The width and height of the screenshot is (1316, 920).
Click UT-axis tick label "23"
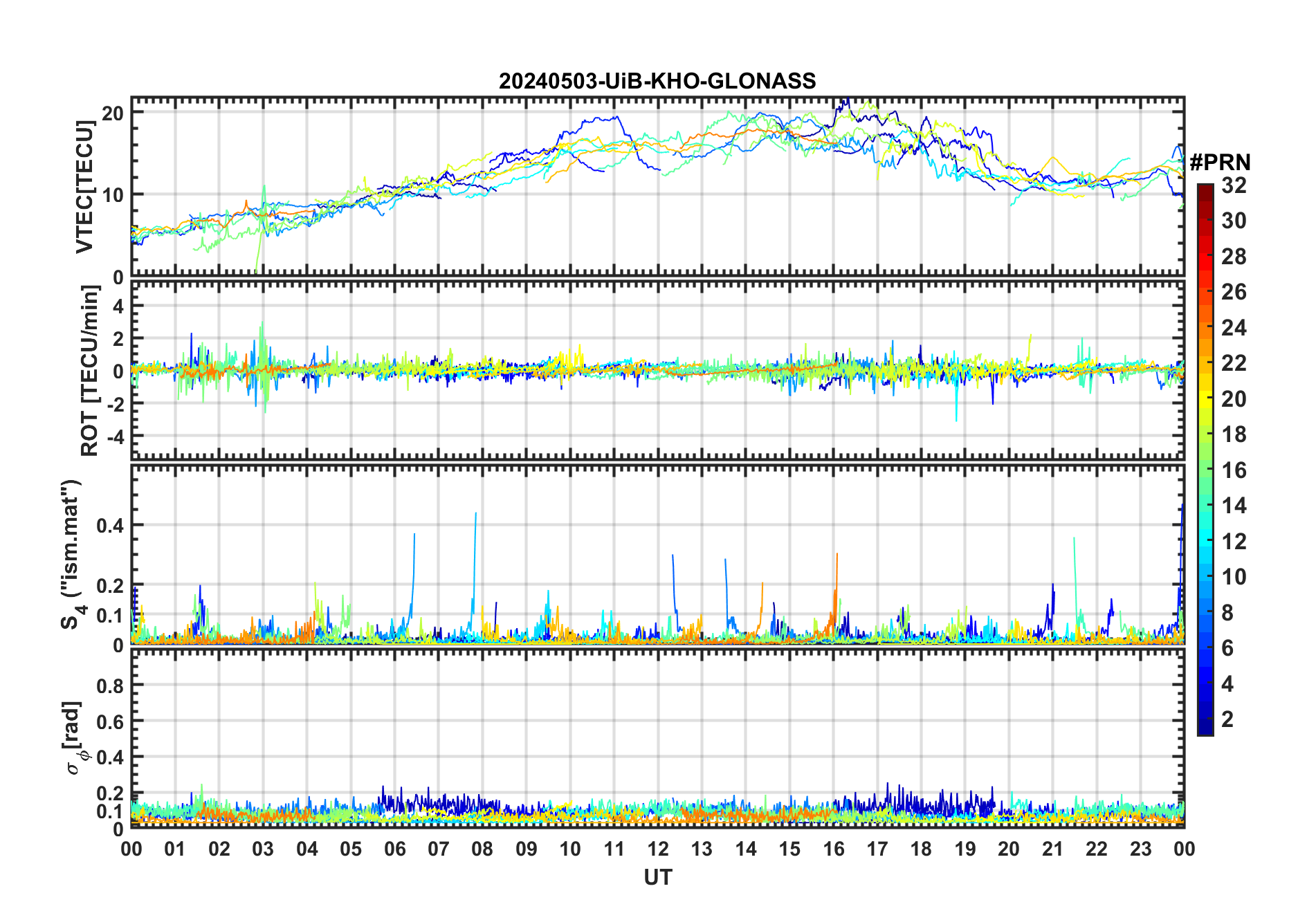click(x=1140, y=849)
